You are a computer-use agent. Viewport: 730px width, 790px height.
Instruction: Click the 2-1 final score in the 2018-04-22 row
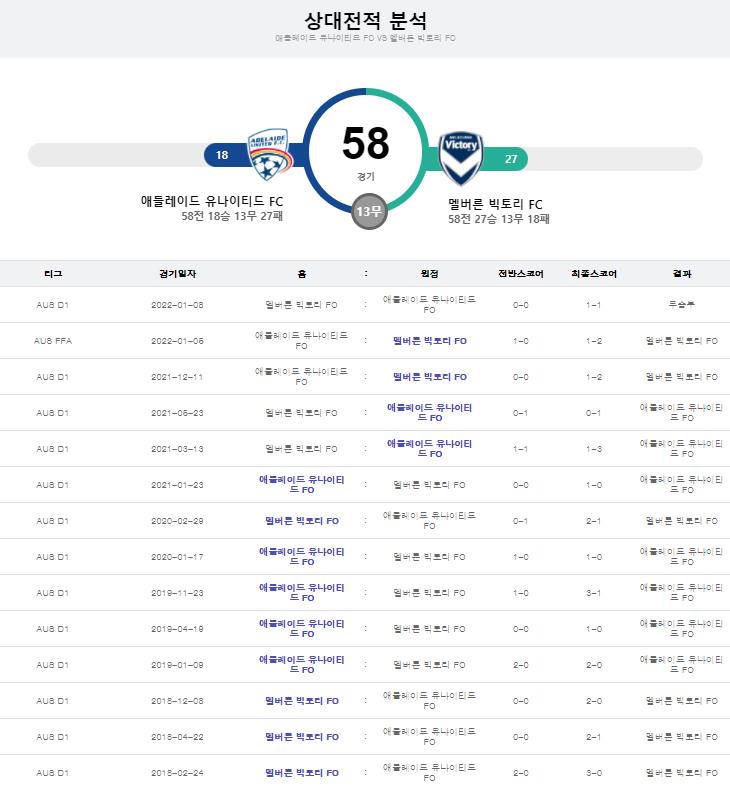coord(593,737)
